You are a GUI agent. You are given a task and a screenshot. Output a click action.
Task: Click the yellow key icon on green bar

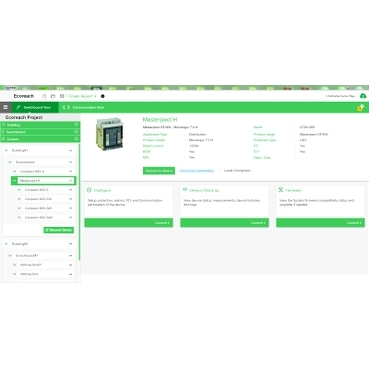[x=360, y=108]
